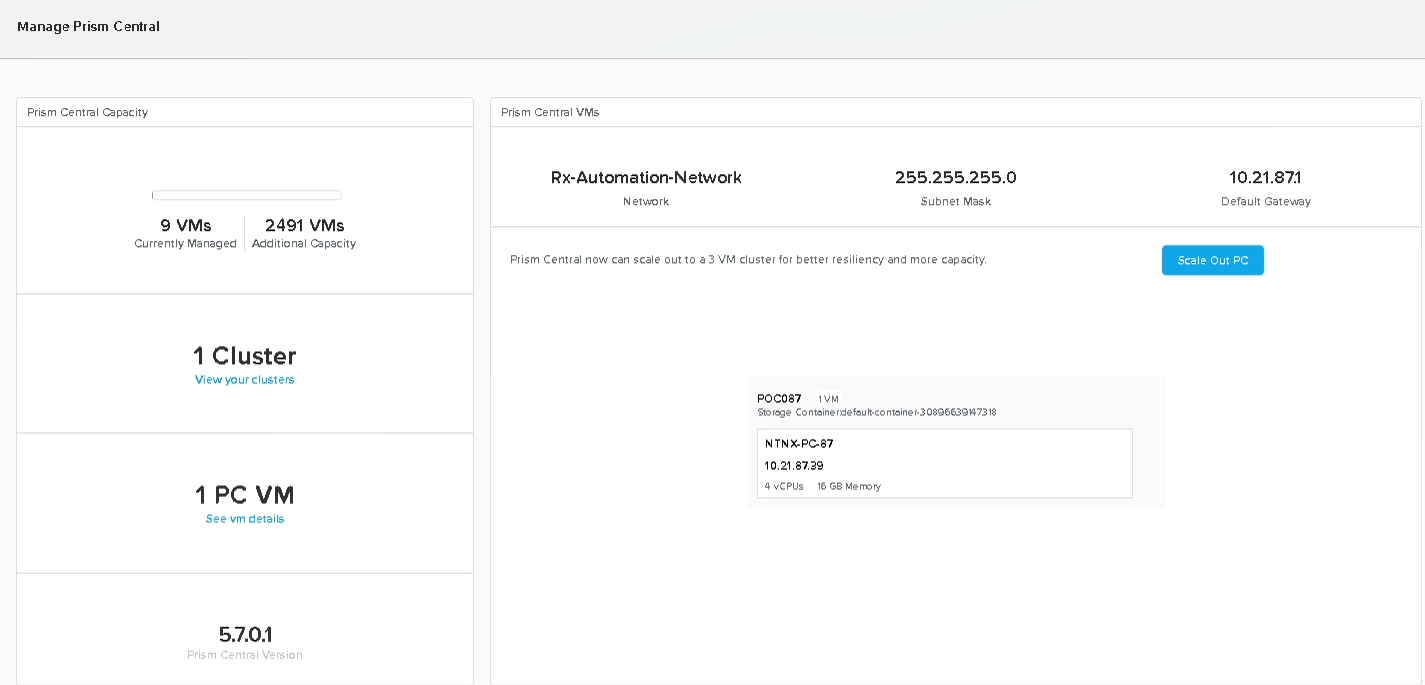
Task: Click the 10.21.87.39 VM IP address
Action: [x=794, y=466]
